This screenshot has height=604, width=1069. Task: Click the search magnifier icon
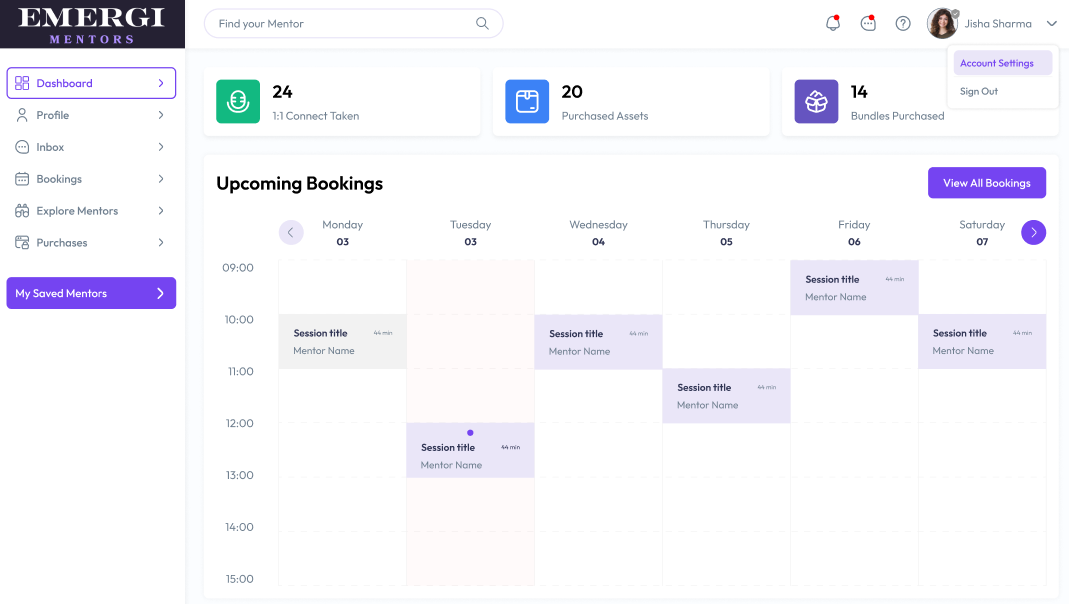[482, 23]
